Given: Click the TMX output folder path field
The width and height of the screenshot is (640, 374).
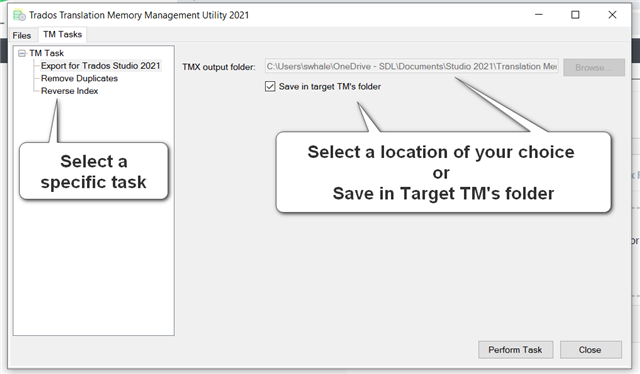Looking at the screenshot, I should coord(411,67).
